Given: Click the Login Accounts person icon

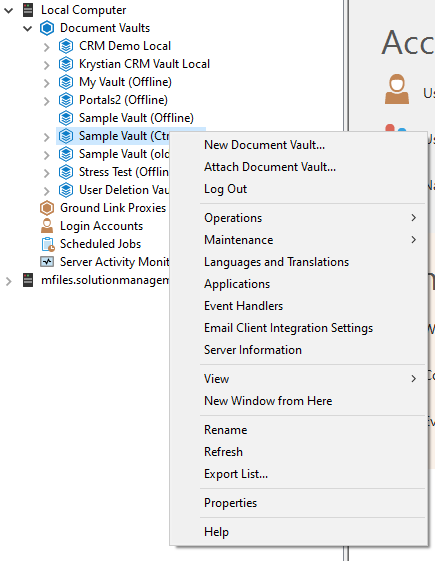Looking at the screenshot, I should [47, 226].
